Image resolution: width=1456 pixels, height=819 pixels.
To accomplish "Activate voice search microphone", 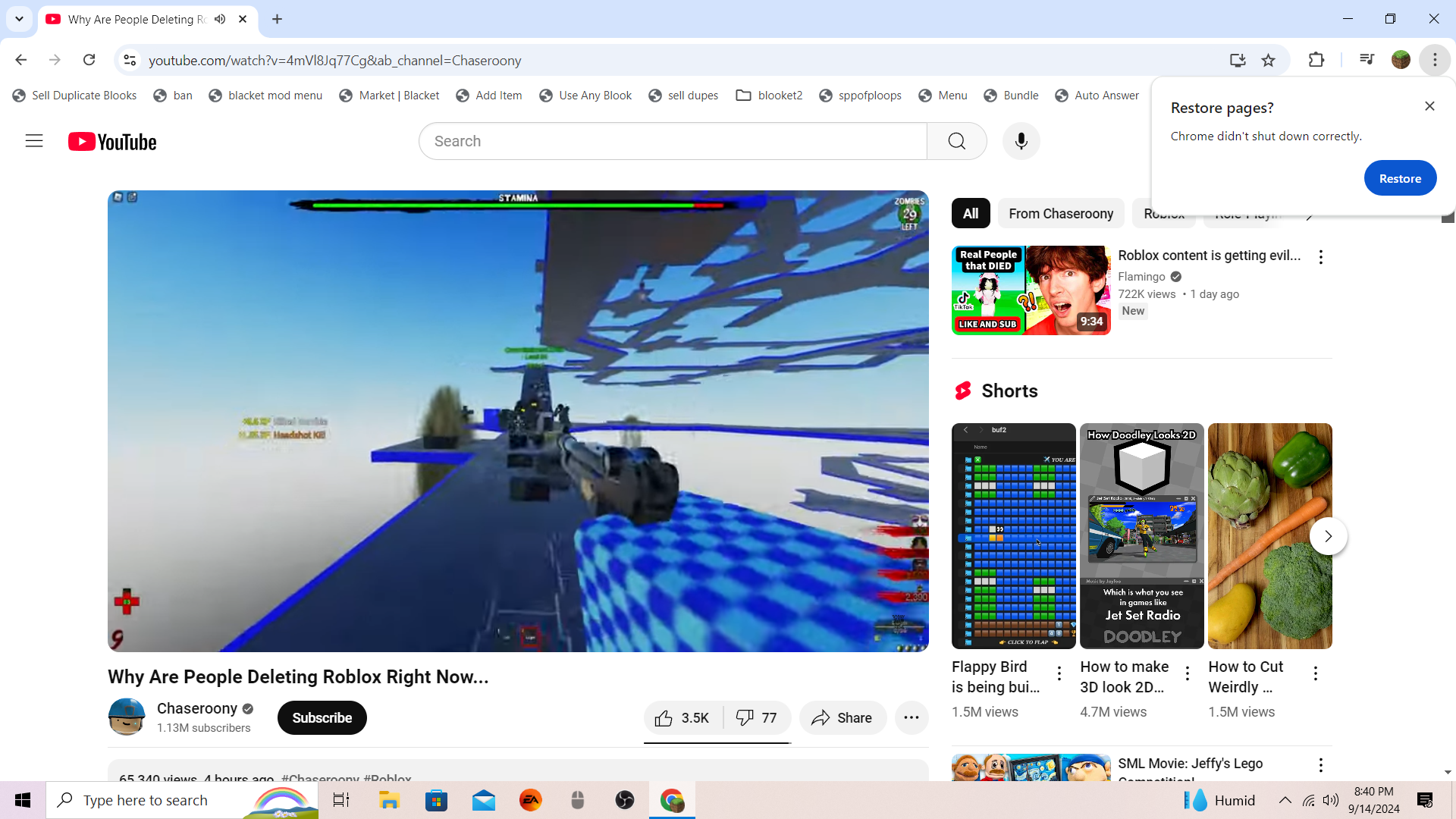I will click(1021, 141).
